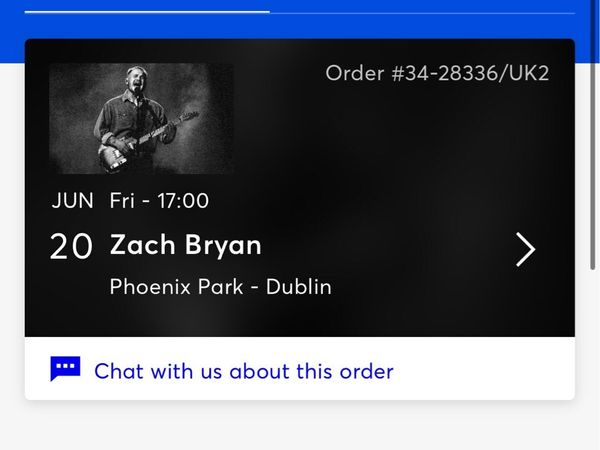Click the Zach Bryan event title
Image resolution: width=600 pixels, height=450 pixels.
186,245
